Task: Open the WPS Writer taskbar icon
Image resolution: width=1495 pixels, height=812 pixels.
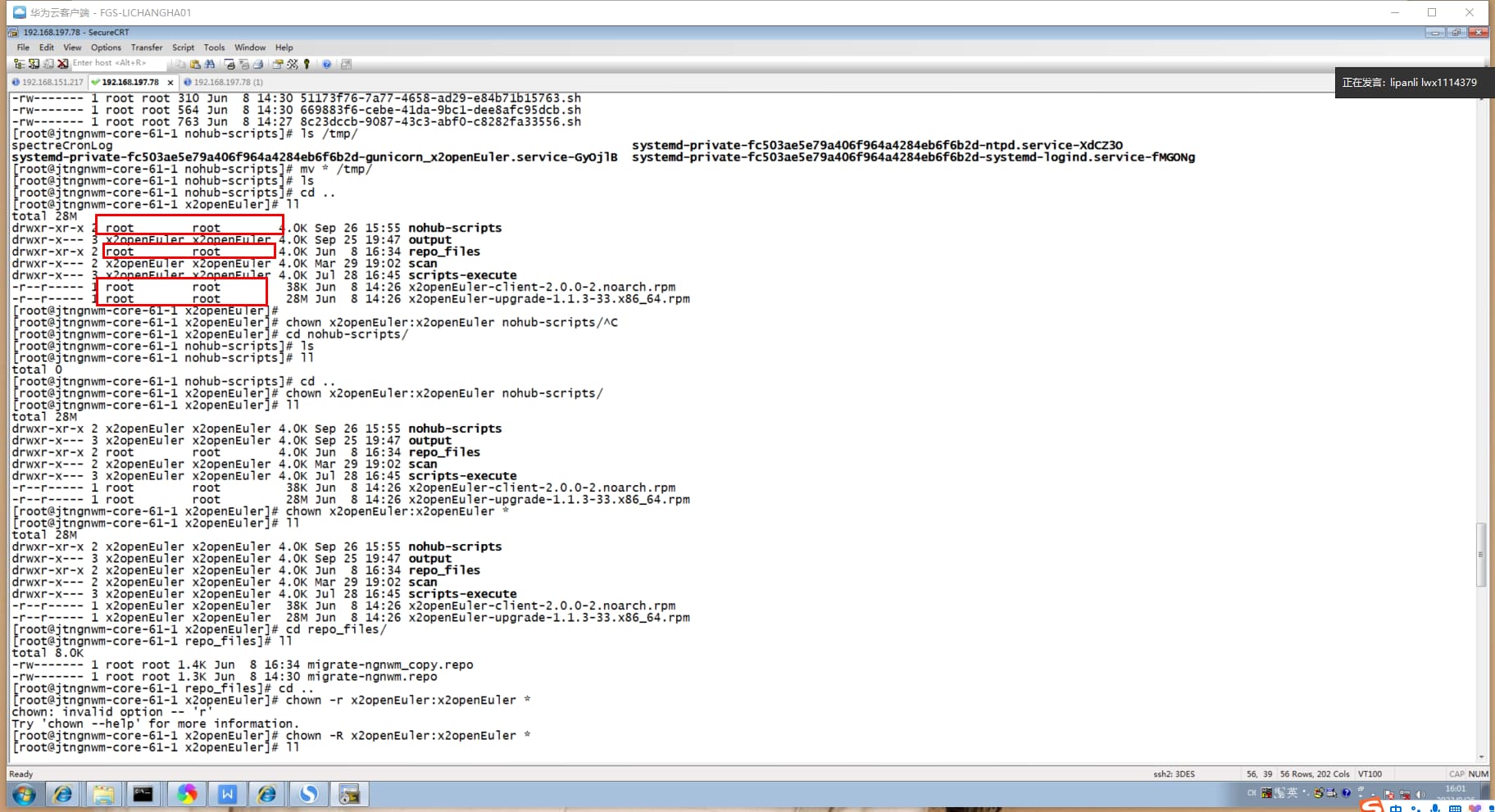Action: pyautogui.click(x=227, y=794)
